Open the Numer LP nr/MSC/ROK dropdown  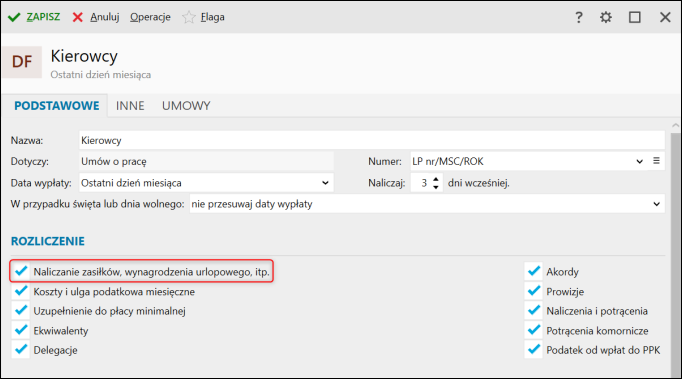point(639,161)
